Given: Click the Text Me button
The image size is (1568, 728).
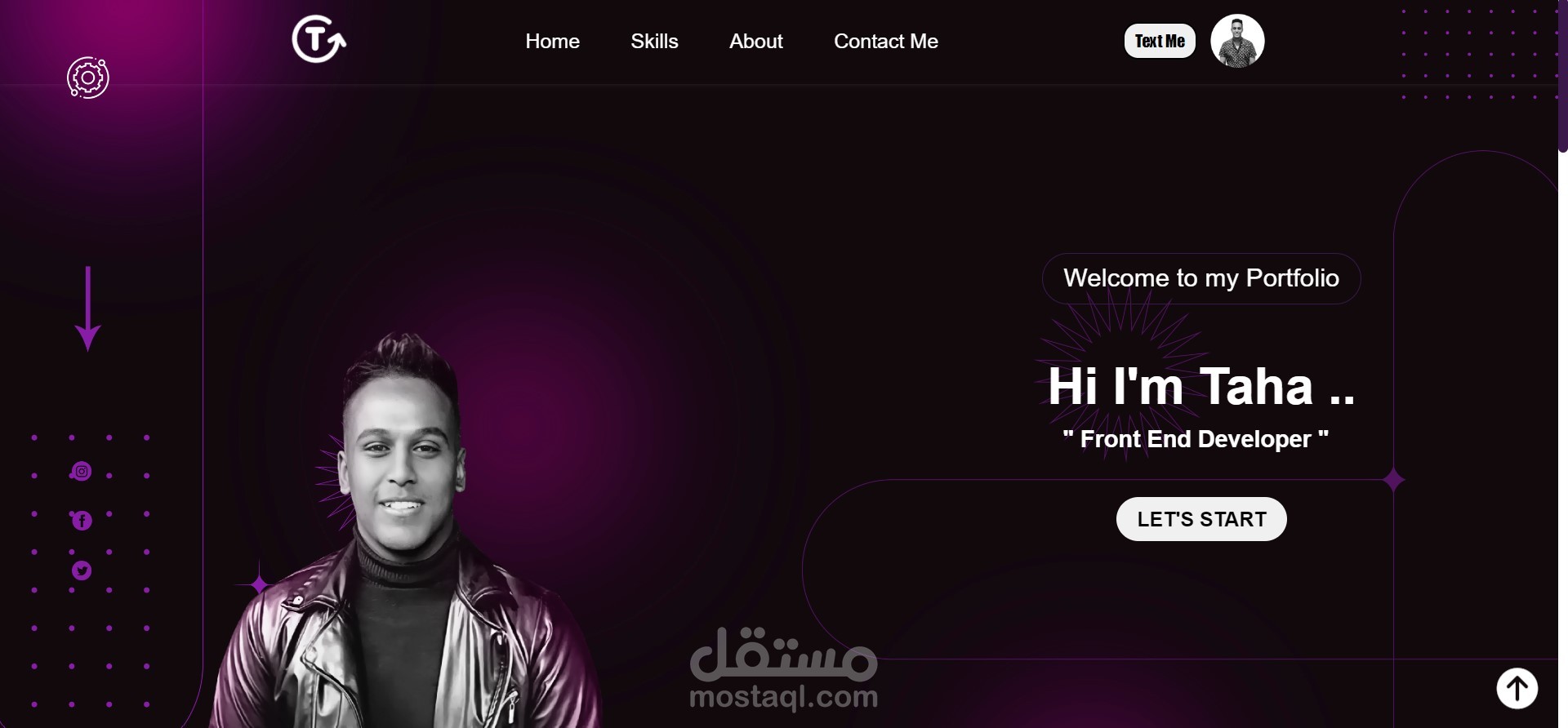Looking at the screenshot, I should [1160, 41].
